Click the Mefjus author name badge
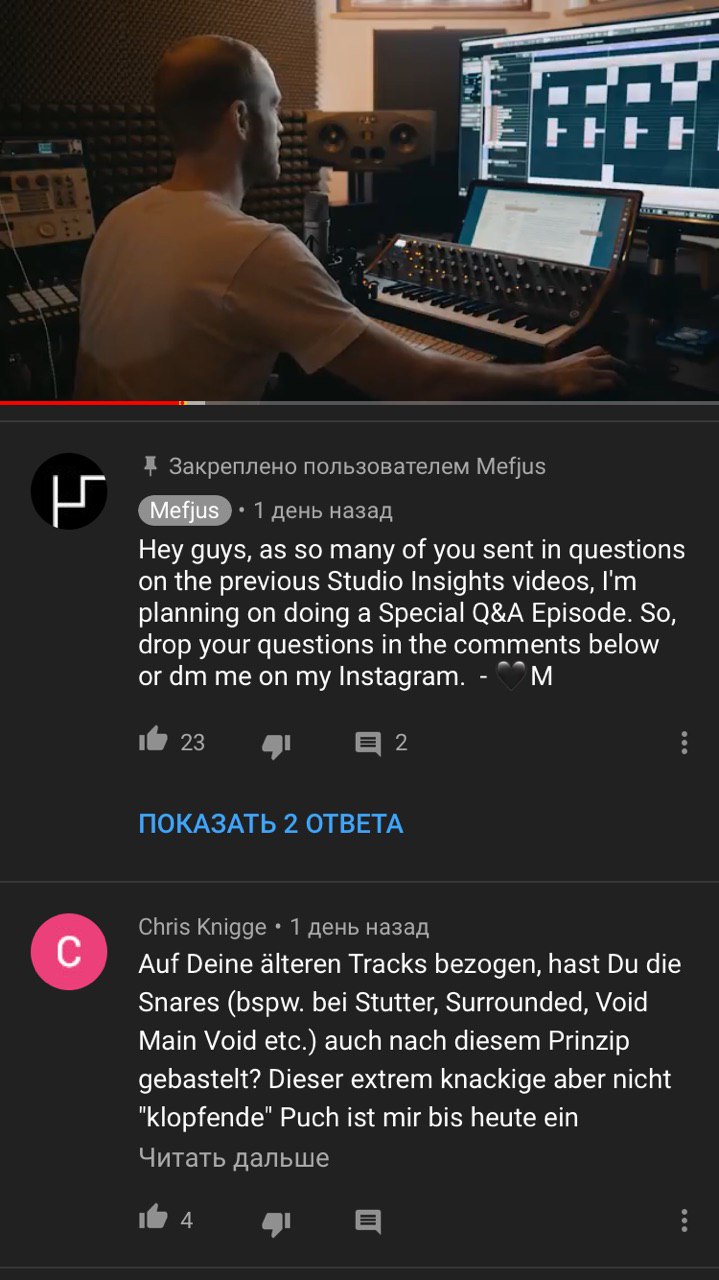The height and width of the screenshot is (1280, 719). [184, 511]
